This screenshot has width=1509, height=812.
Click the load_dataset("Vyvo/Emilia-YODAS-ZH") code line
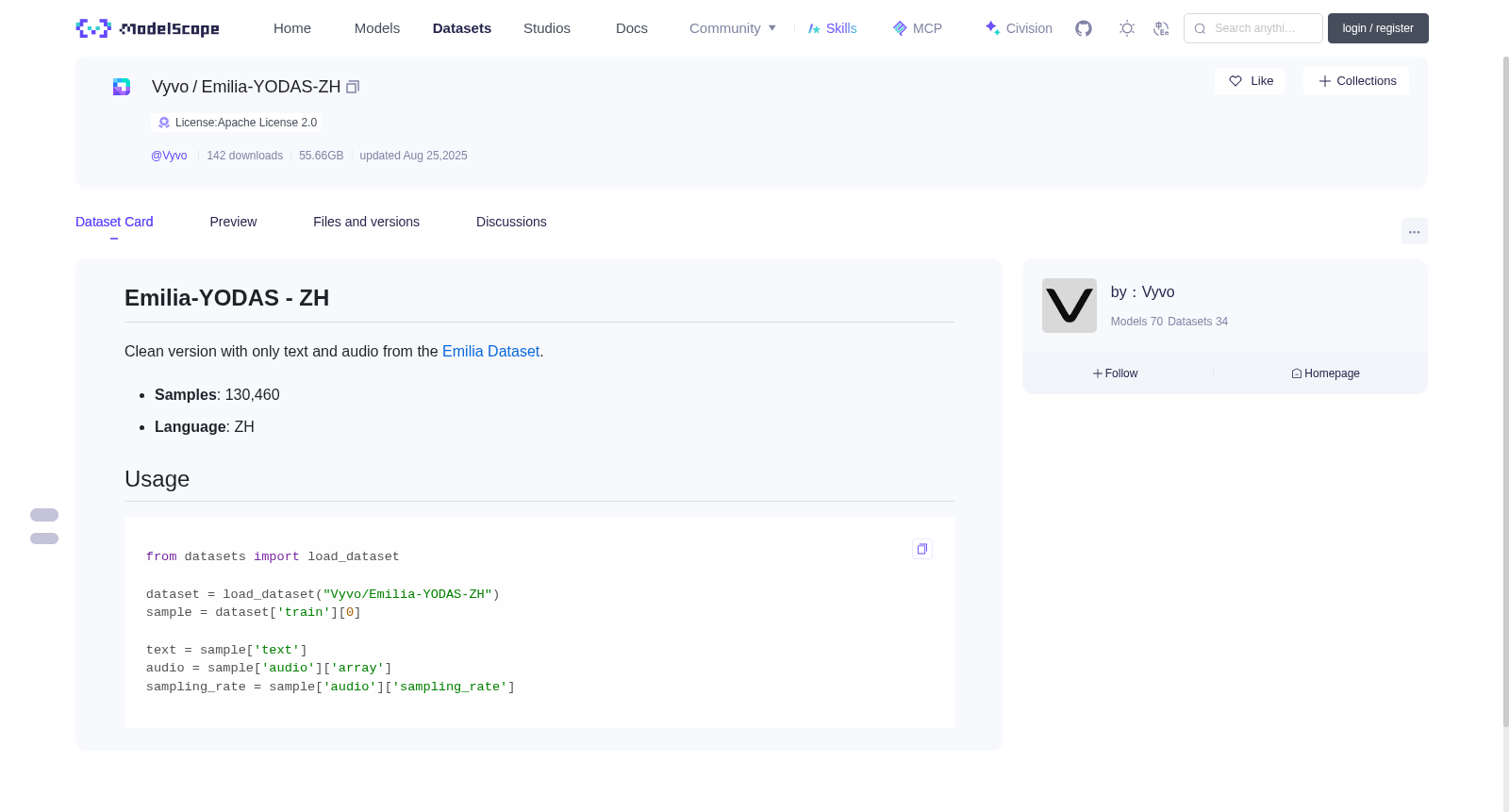[323, 594]
